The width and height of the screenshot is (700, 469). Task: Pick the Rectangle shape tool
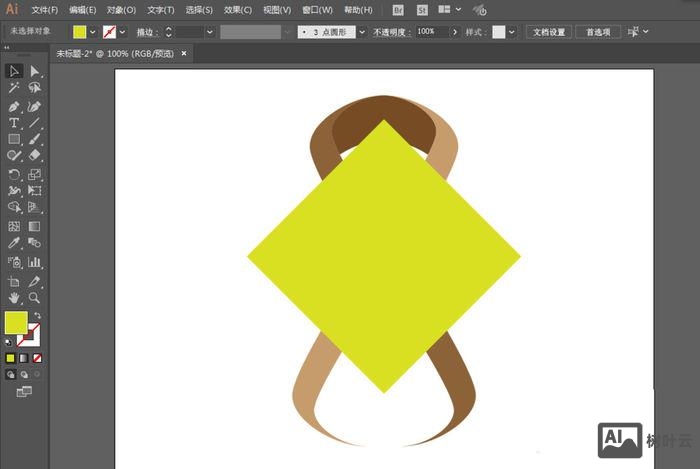[14, 140]
